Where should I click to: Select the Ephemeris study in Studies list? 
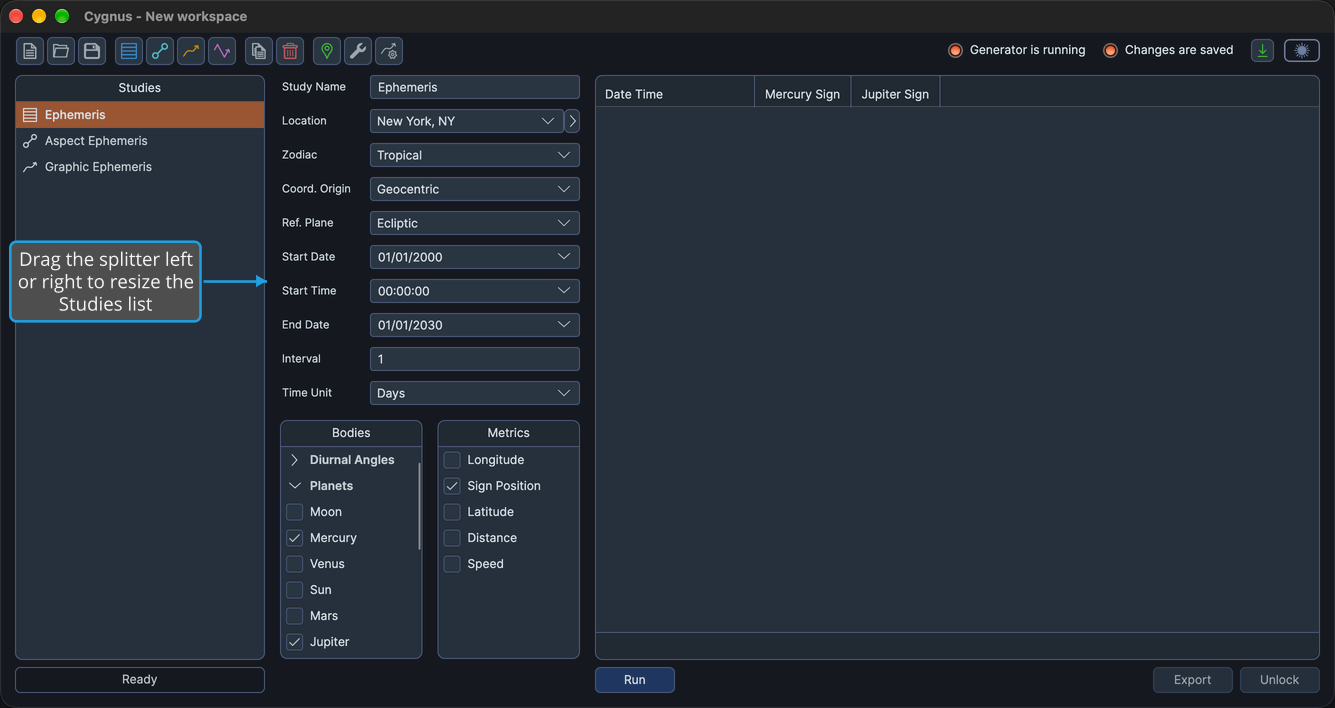140,115
